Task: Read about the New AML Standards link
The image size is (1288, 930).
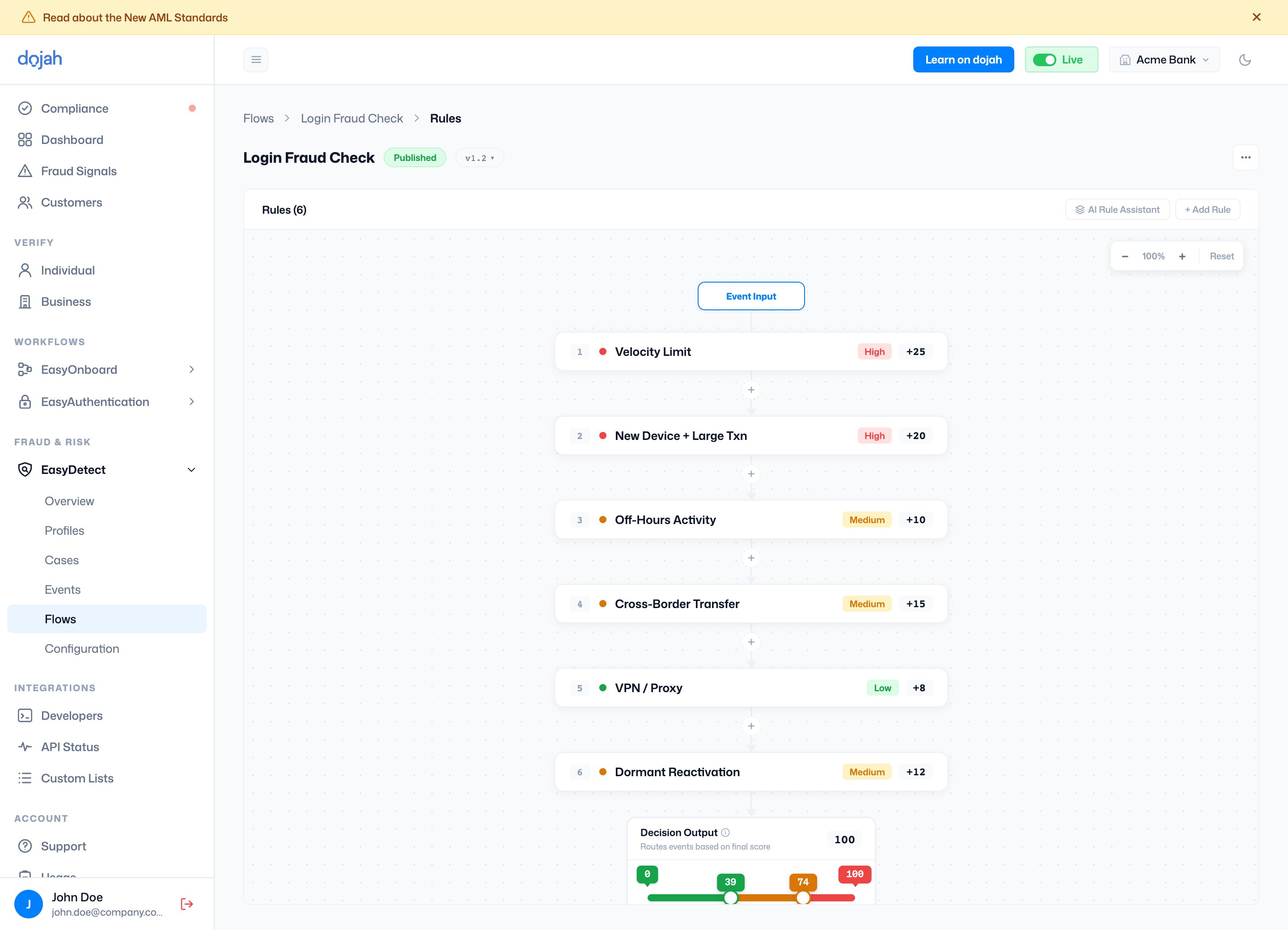Action: click(135, 17)
